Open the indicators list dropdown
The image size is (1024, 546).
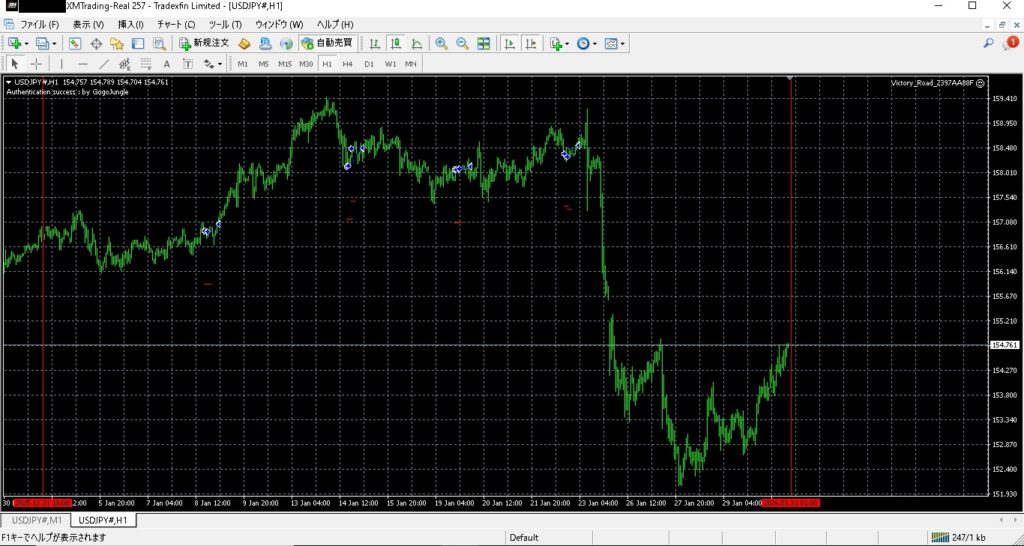pyautogui.click(x=567, y=44)
